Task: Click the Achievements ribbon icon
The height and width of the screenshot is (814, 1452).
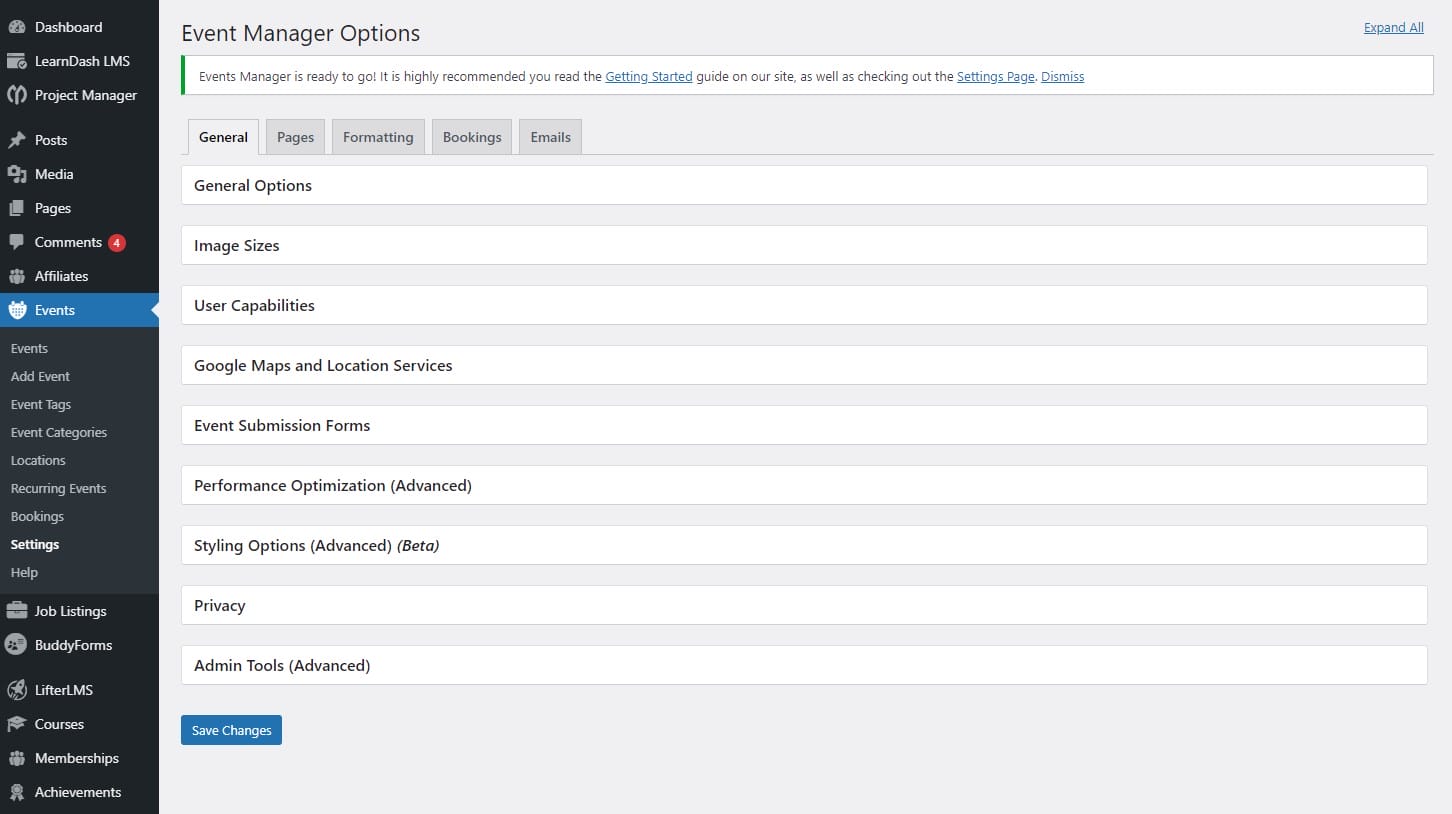Action: click(x=17, y=792)
